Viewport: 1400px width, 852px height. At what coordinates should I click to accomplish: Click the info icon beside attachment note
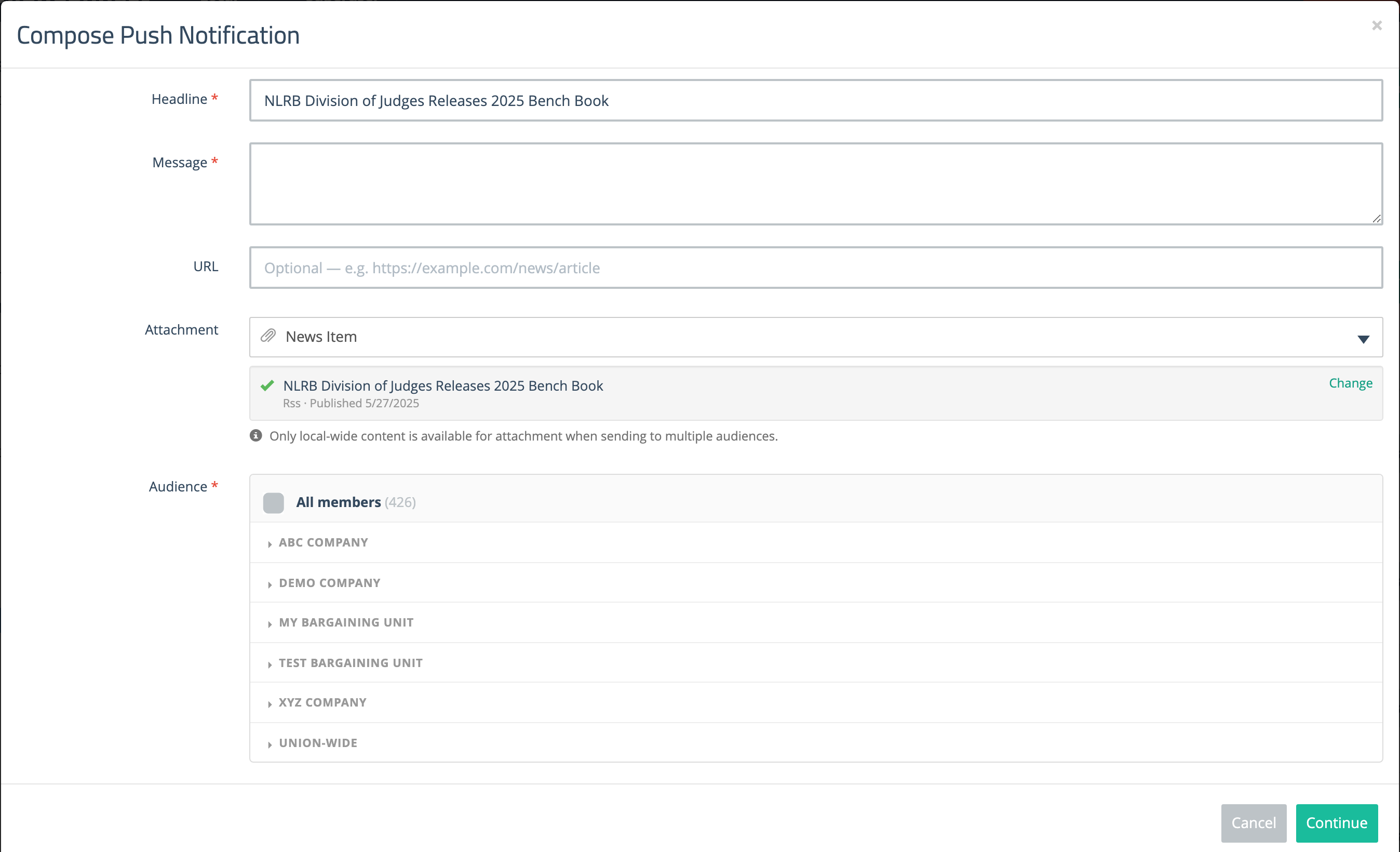pyautogui.click(x=255, y=436)
